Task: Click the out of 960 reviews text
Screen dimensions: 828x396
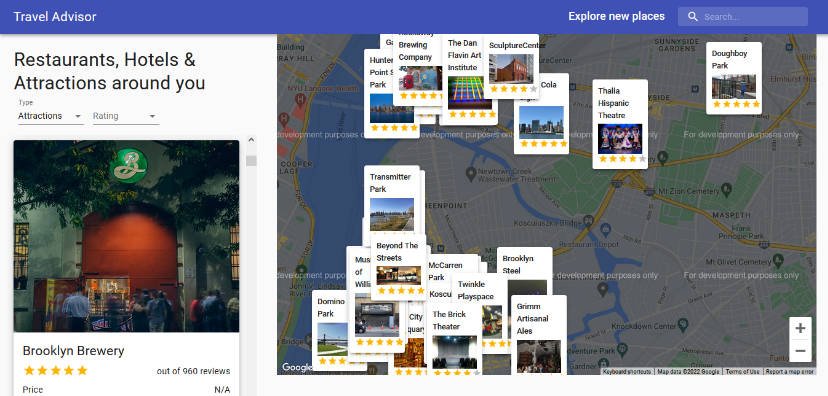Action: click(x=193, y=371)
